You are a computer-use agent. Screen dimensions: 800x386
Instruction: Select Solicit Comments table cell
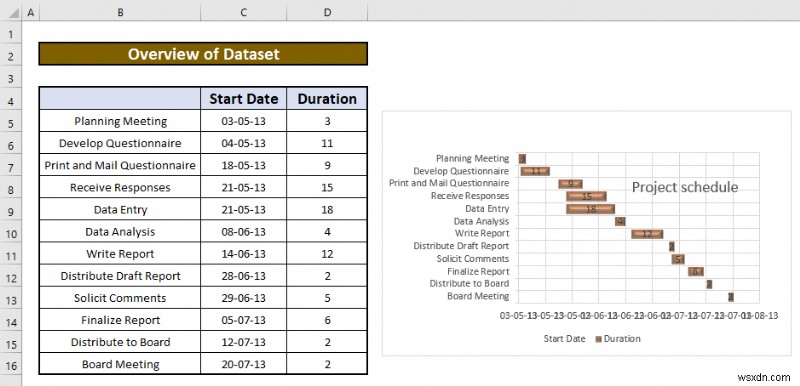[120, 298]
